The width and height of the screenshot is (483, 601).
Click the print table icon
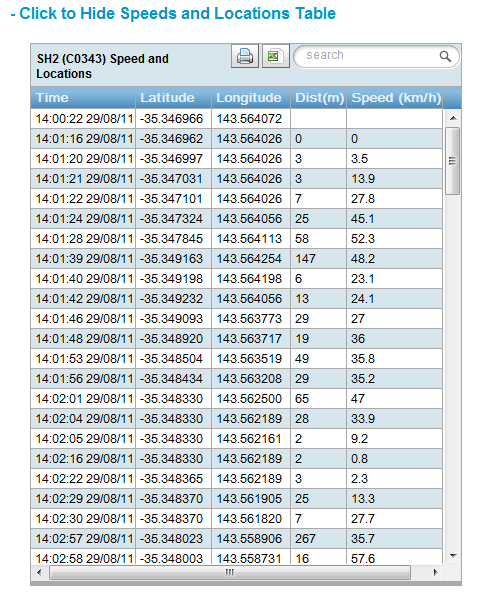(245, 56)
